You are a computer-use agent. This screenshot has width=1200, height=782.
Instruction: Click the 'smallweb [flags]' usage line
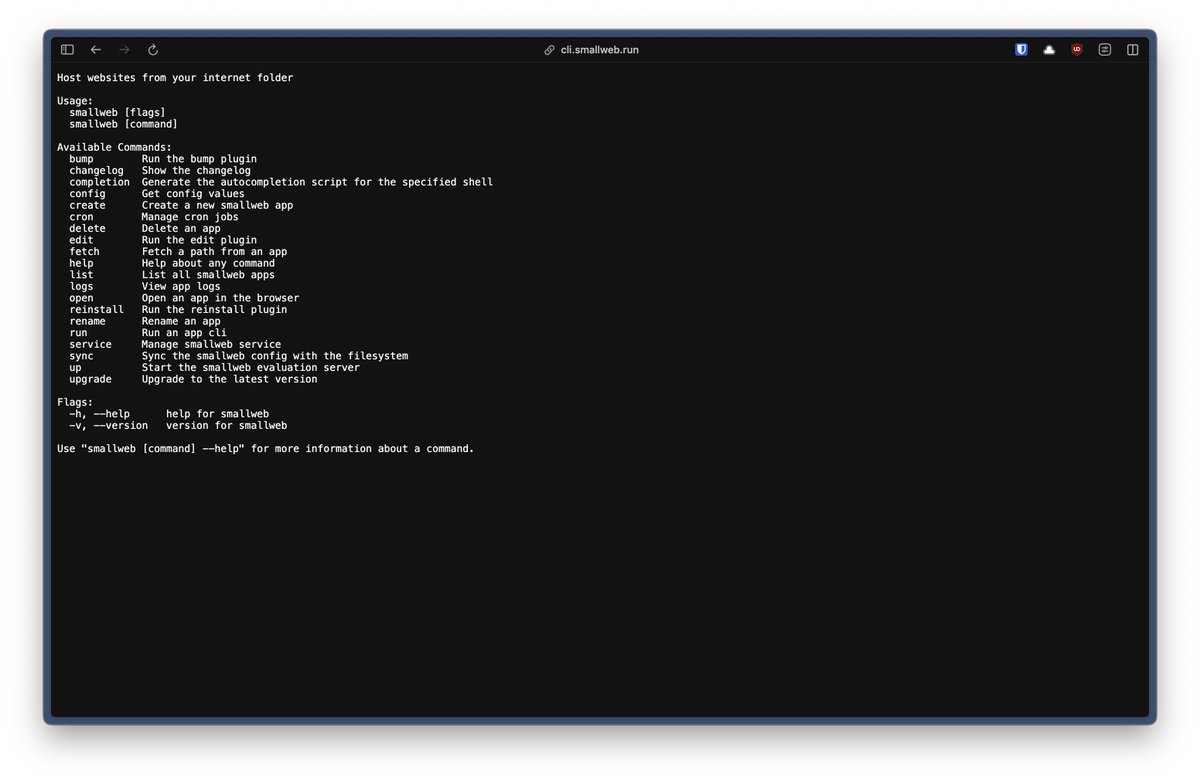(x=117, y=113)
